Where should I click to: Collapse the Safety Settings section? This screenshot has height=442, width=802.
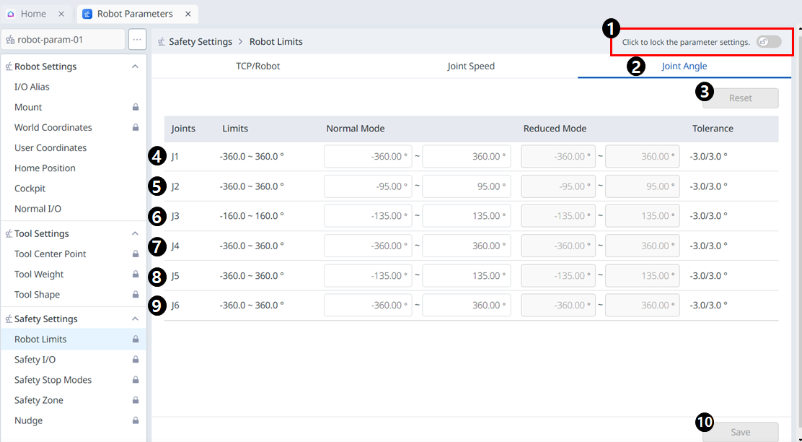[x=135, y=319]
